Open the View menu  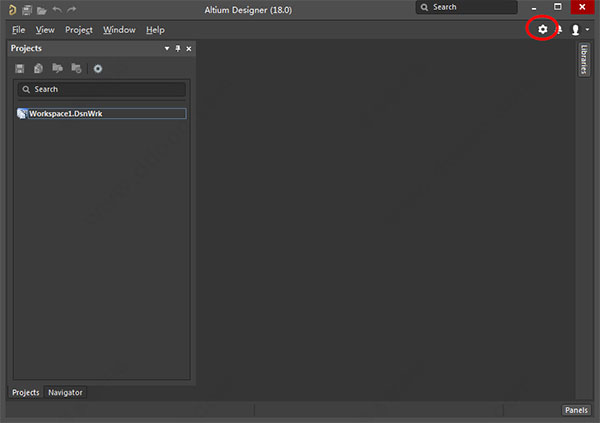coord(45,30)
